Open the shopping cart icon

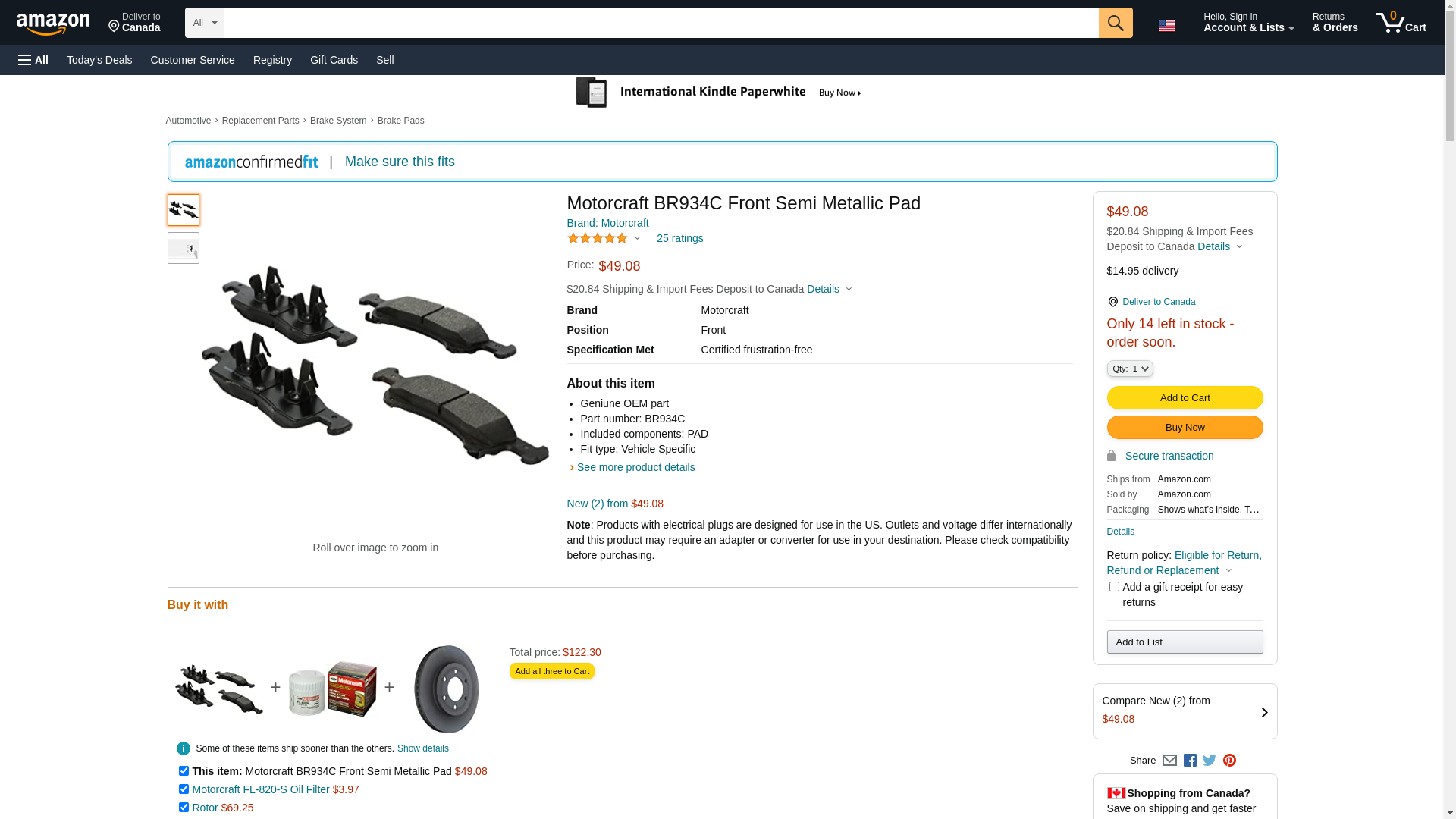(1401, 23)
